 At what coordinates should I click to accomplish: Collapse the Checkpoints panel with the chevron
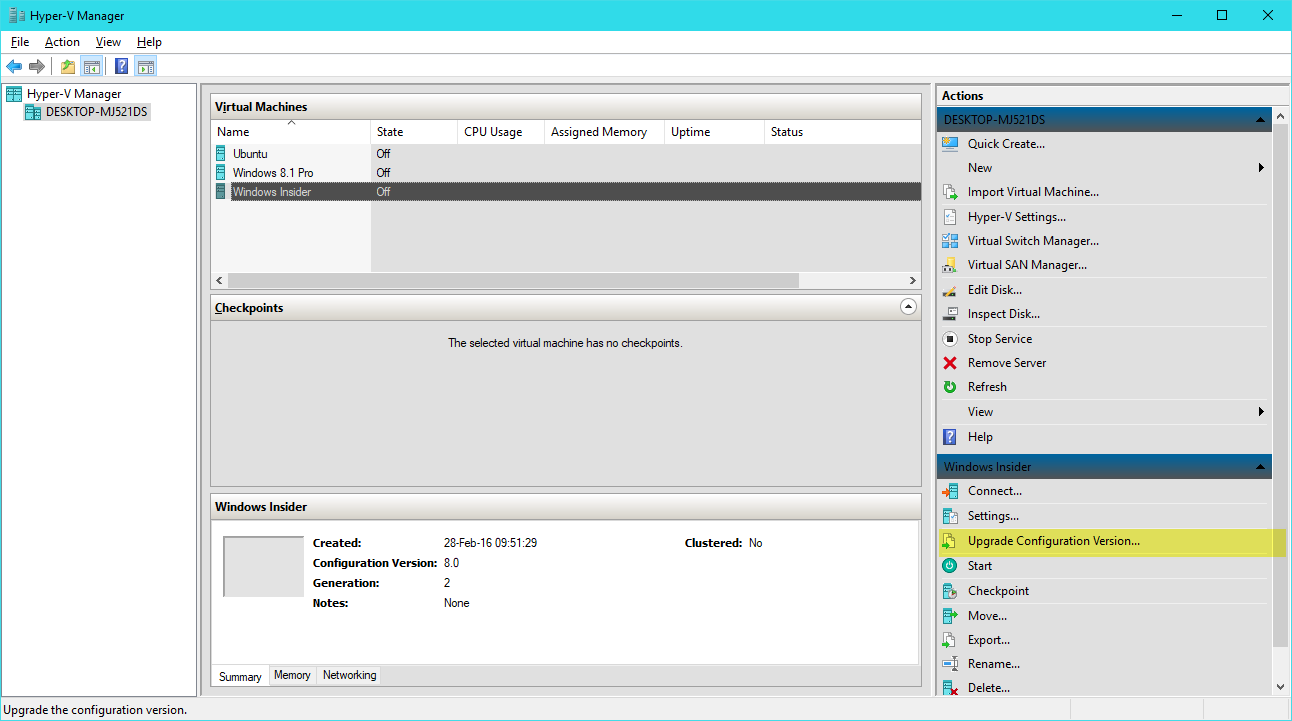click(x=908, y=307)
